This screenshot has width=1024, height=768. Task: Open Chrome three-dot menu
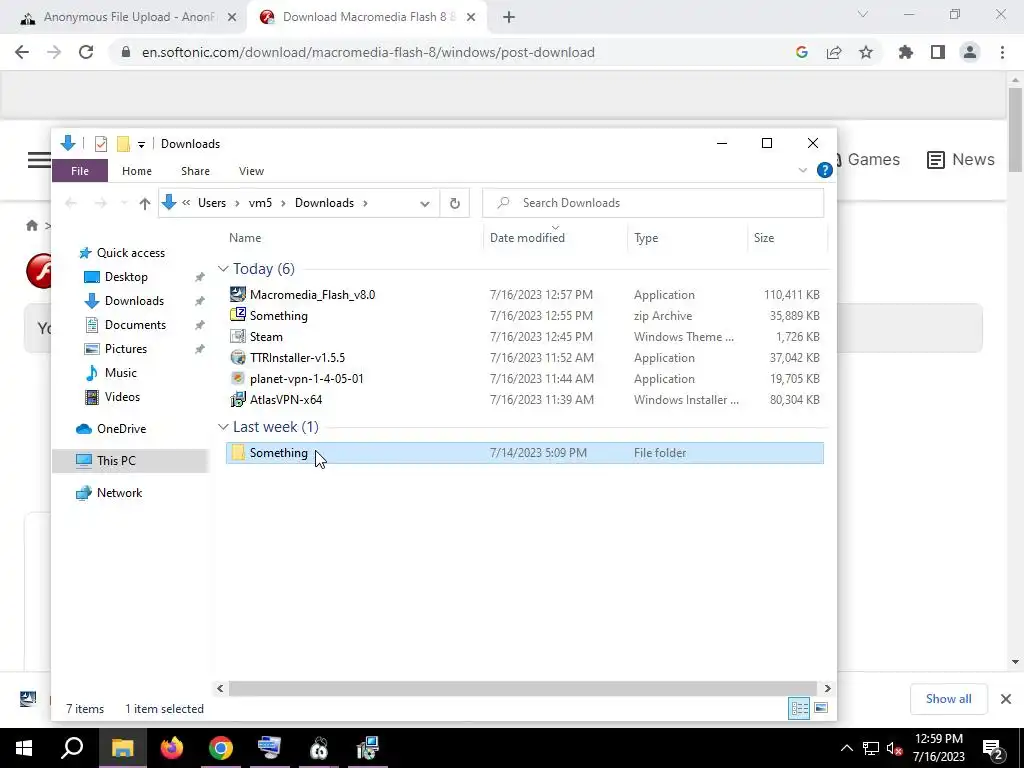coord(1002,52)
